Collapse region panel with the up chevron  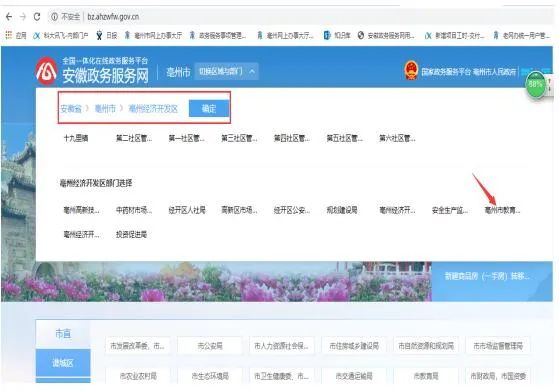coord(252,71)
